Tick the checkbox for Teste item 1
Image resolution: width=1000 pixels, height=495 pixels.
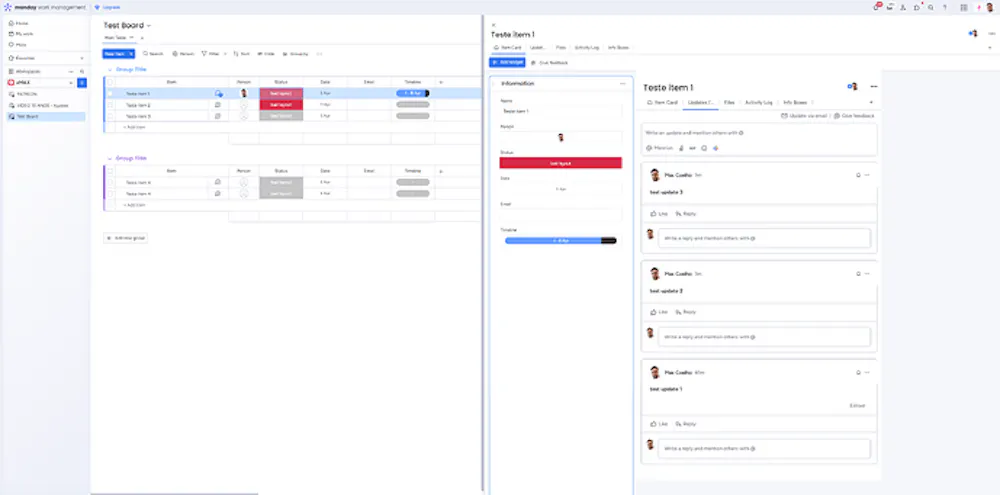click(110, 93)
